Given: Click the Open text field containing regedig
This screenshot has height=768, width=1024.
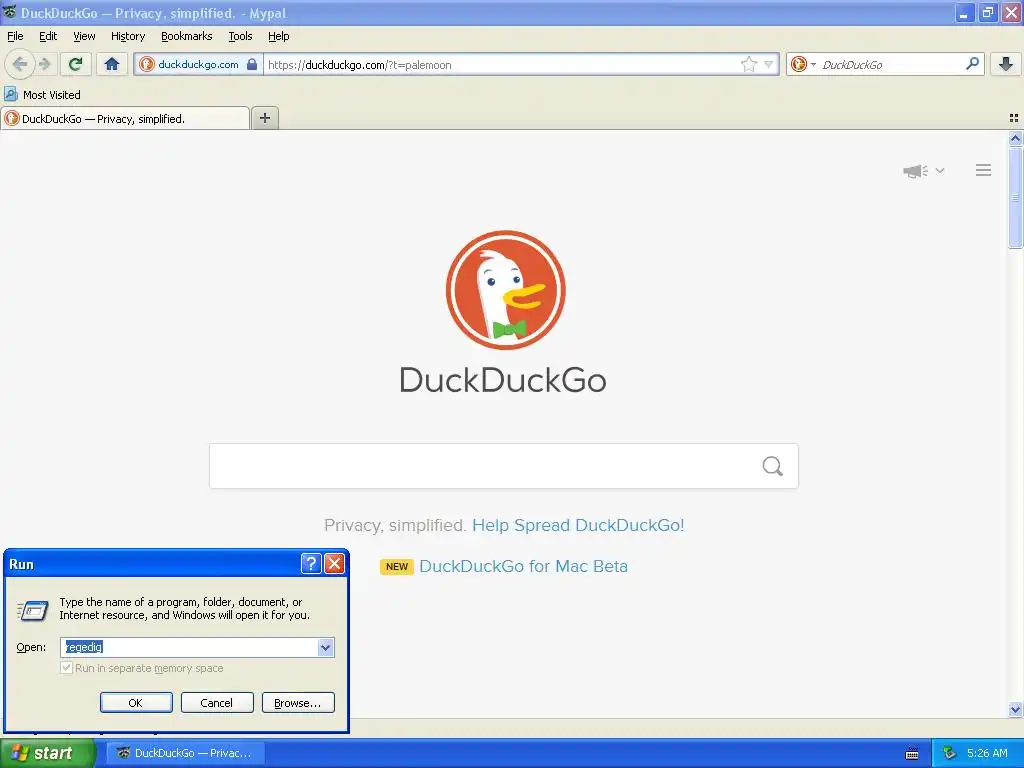Looking at the screenshot, I should (189, 647).
